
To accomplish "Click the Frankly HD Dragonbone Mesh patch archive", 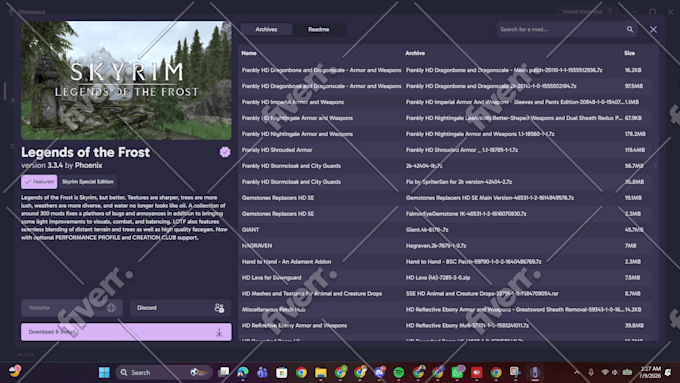I will (x=504, y=70).
